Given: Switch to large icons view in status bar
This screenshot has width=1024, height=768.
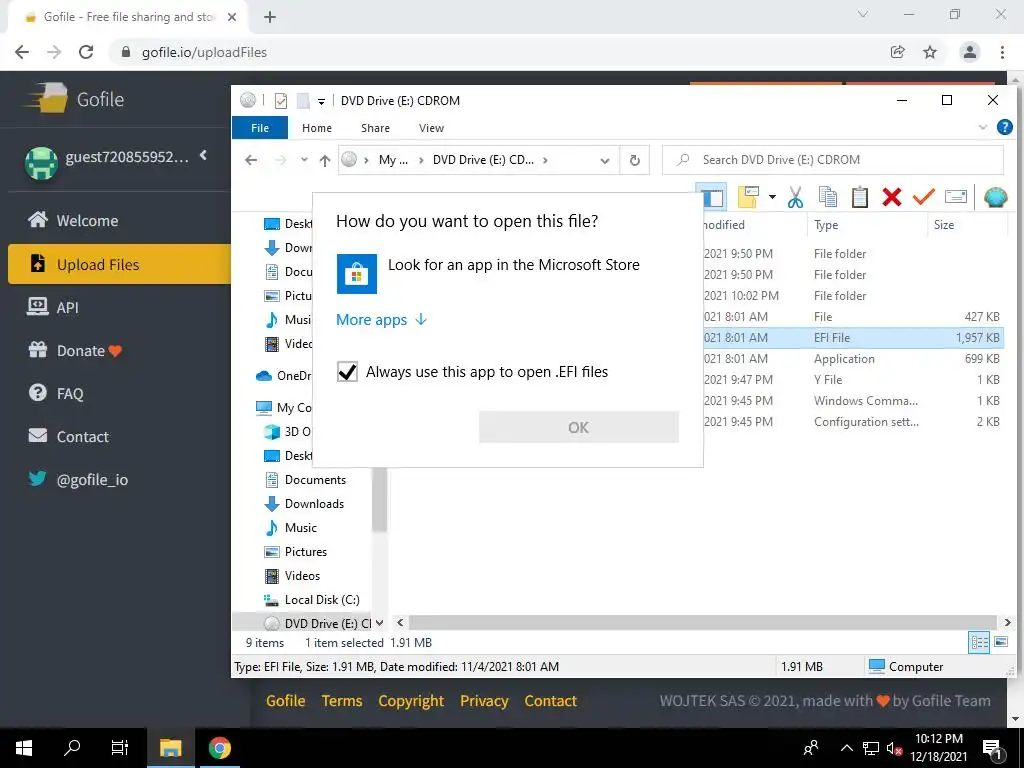Looking at the screenshot, I should (x=1000, y=642).
